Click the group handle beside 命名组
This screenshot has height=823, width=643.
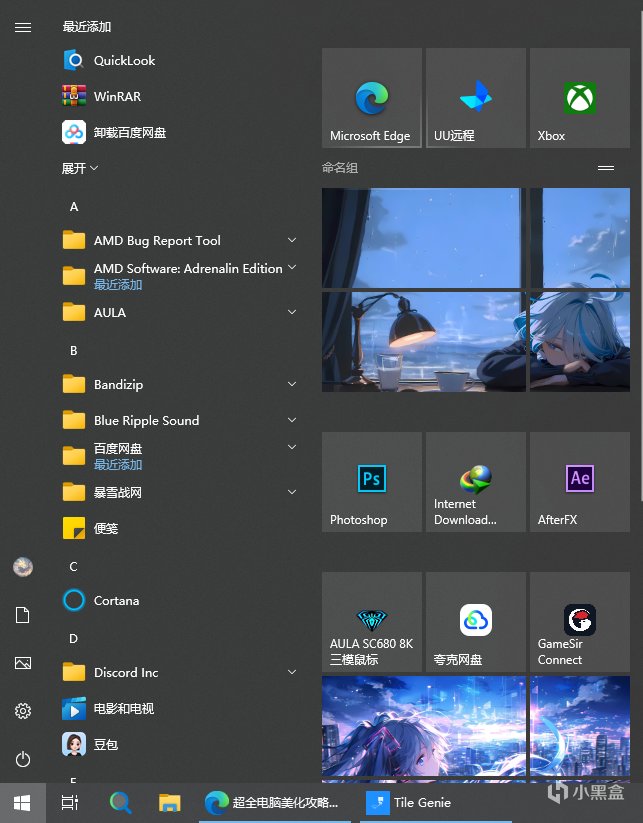606,168
